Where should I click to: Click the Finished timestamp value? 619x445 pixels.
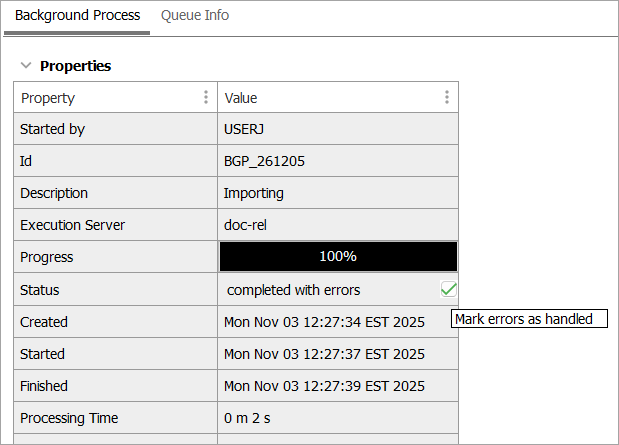(x=324, y=386)
